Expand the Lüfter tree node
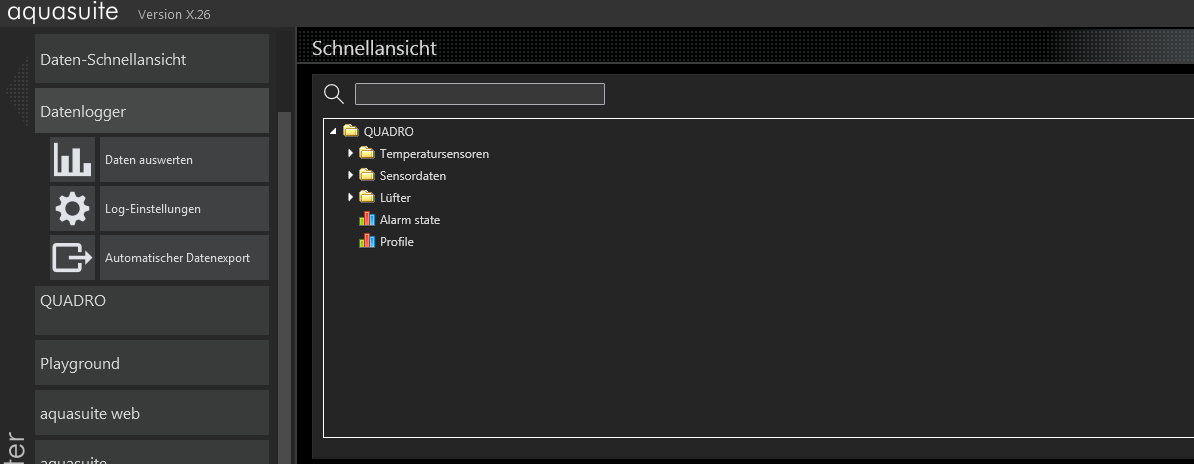The width and height of the screenshot is (1194, 464). 350,197
